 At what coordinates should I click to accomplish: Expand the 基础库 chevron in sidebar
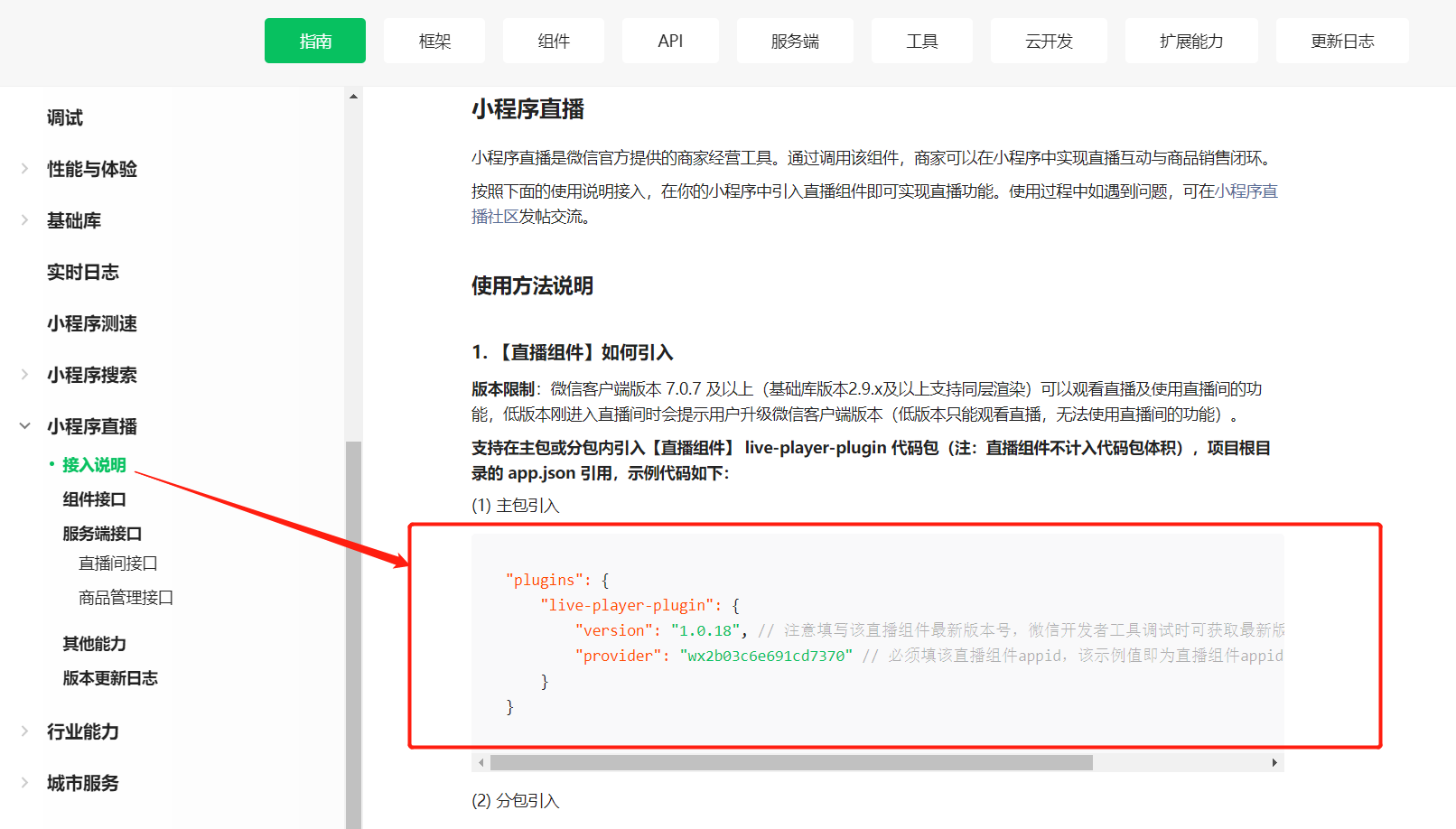pyautogui.click(x=24, y=220)
